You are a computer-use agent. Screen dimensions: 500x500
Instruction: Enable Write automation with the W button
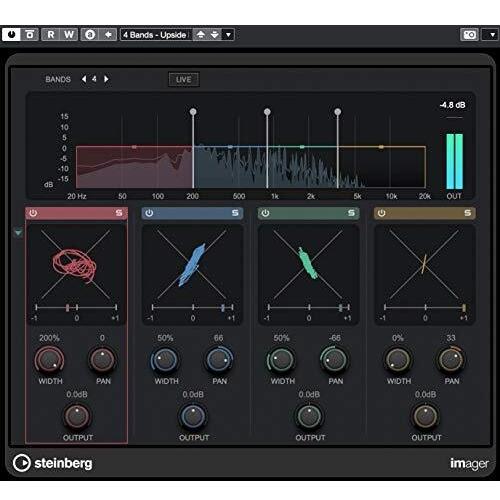[x=69, y=34]
